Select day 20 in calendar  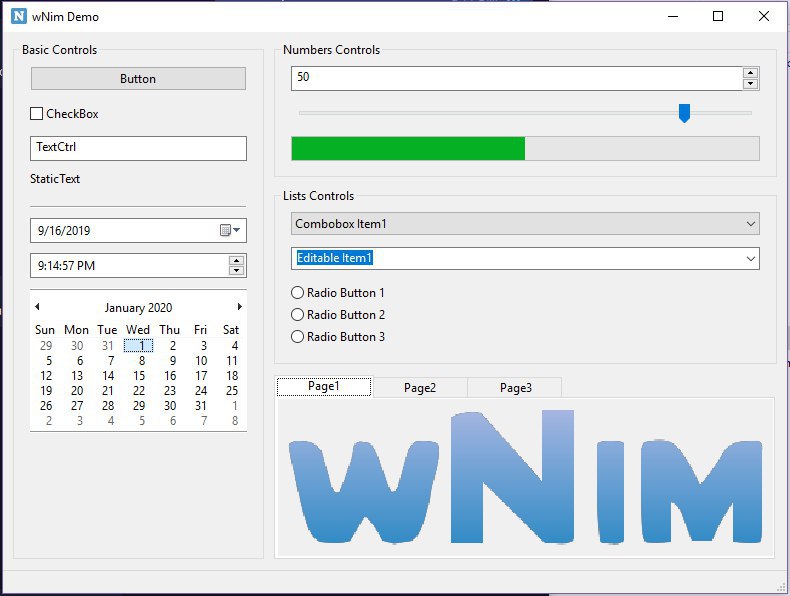click(77, 391)
